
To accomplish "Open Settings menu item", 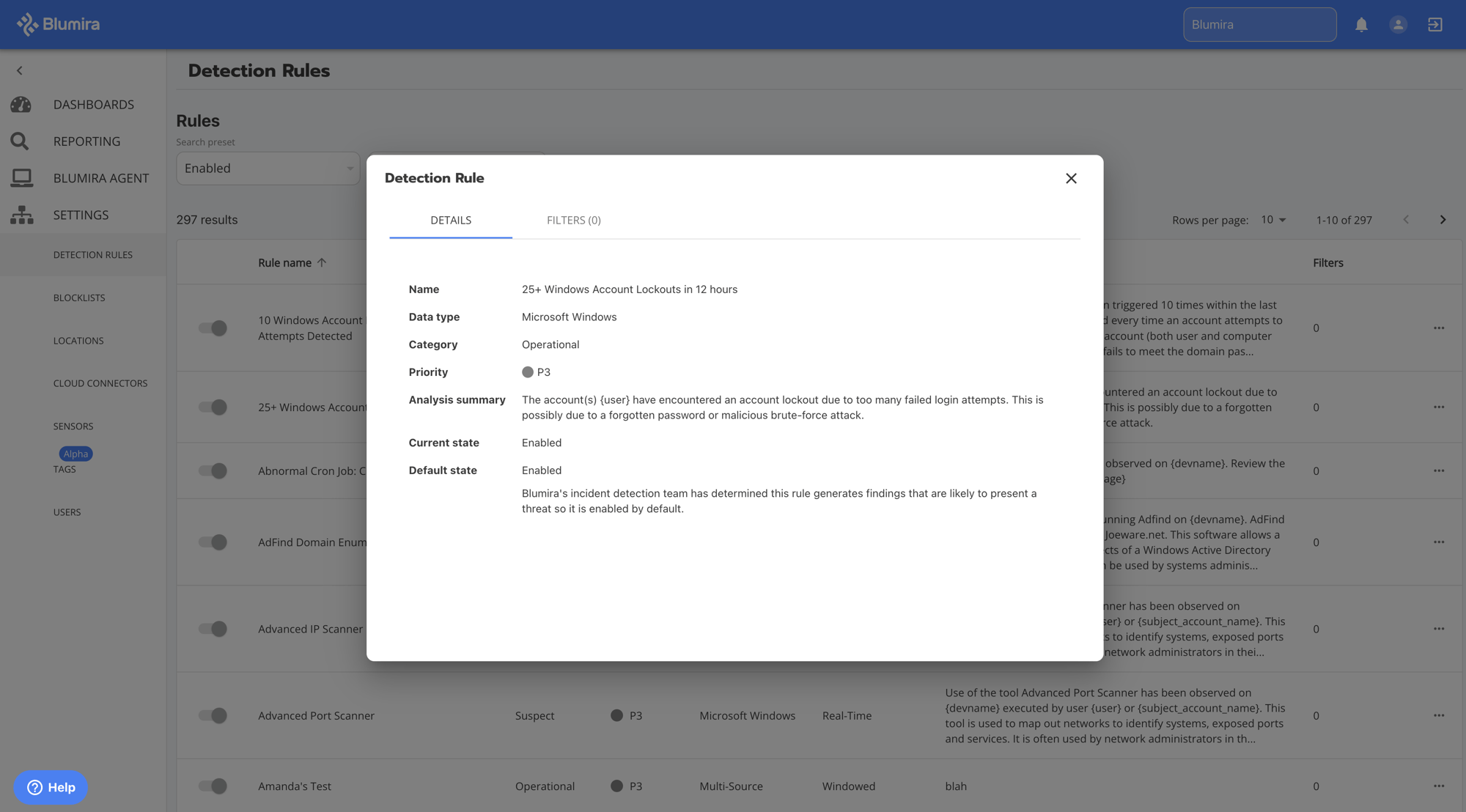I will click(x=81, y=215).
